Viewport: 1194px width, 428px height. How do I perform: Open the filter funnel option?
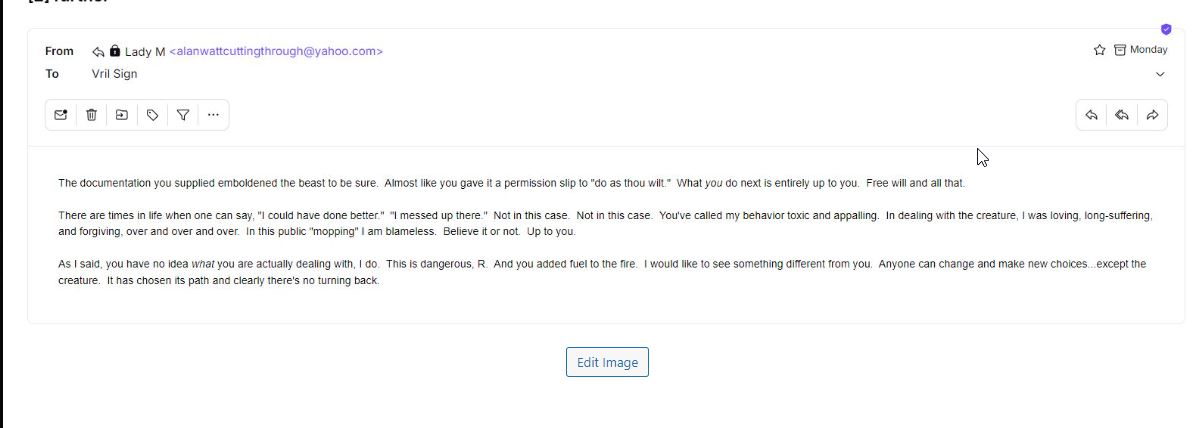[x=183, y=115]
